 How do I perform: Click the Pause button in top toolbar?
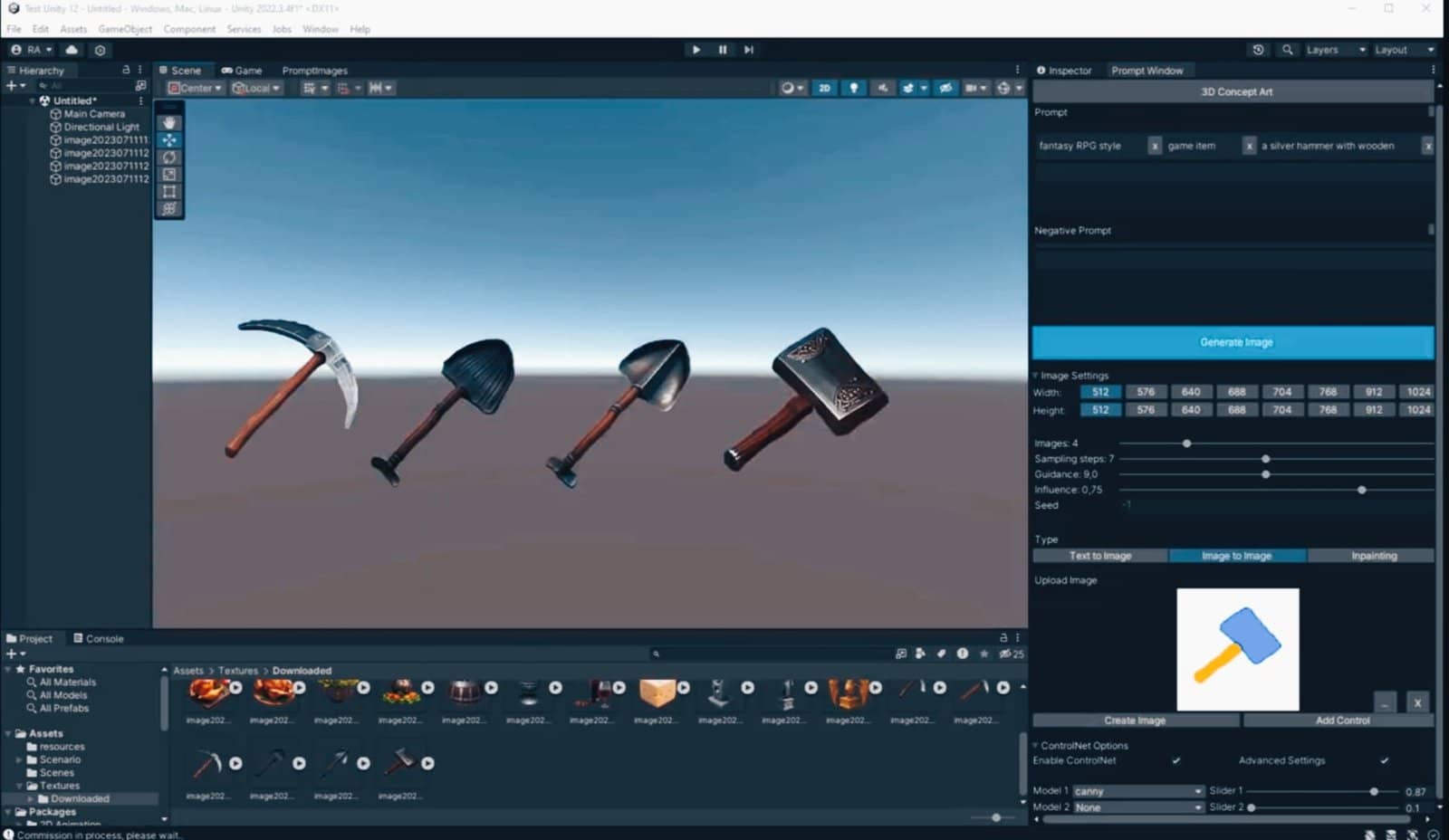[x=723, y=50]
